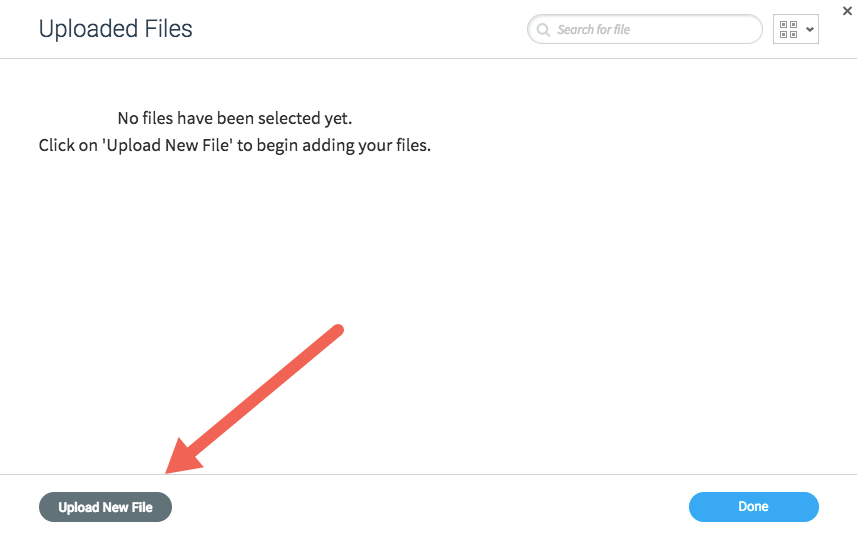The width and height of the screenshot is (857, 538).
Task: Focus the Search for file field
Action: pyautogui.click(x=645, y=30)
